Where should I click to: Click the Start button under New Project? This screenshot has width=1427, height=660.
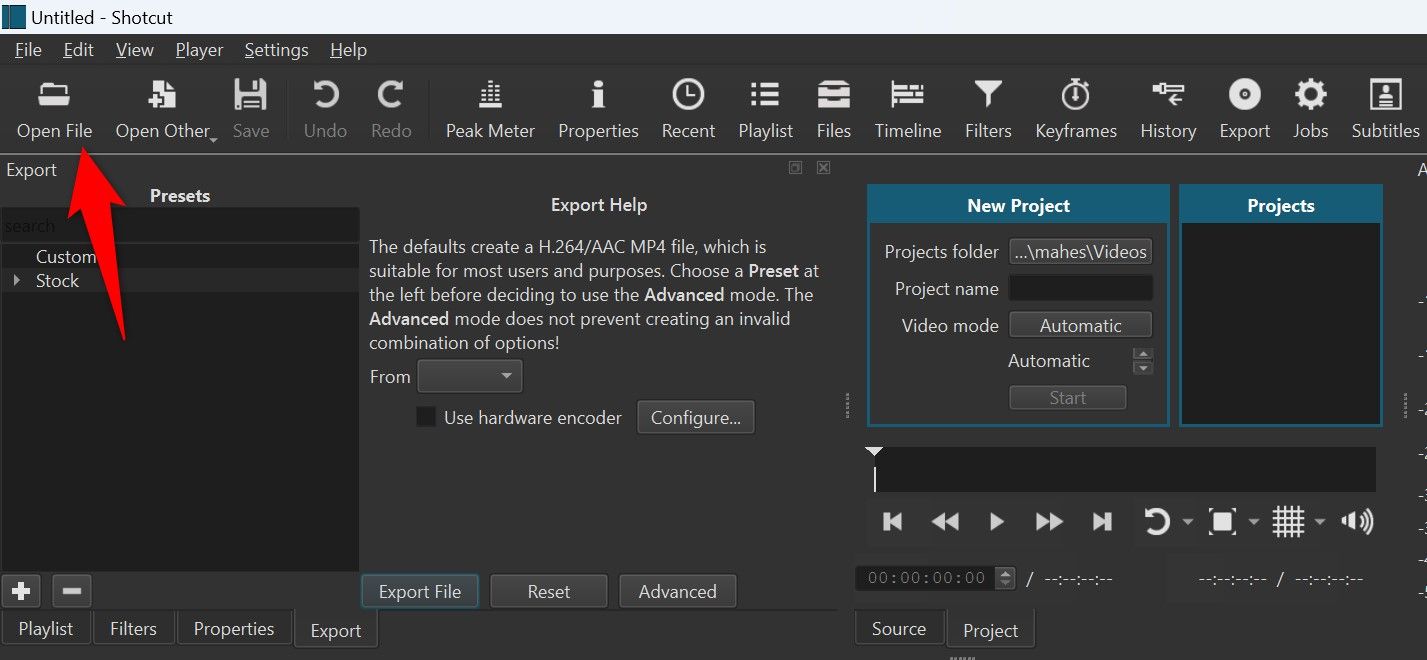(1067, 397)
